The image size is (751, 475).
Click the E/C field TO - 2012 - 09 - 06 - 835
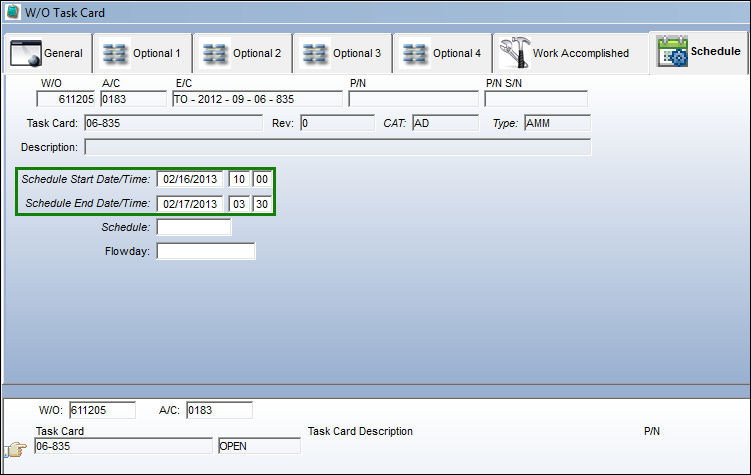[258, 99]
